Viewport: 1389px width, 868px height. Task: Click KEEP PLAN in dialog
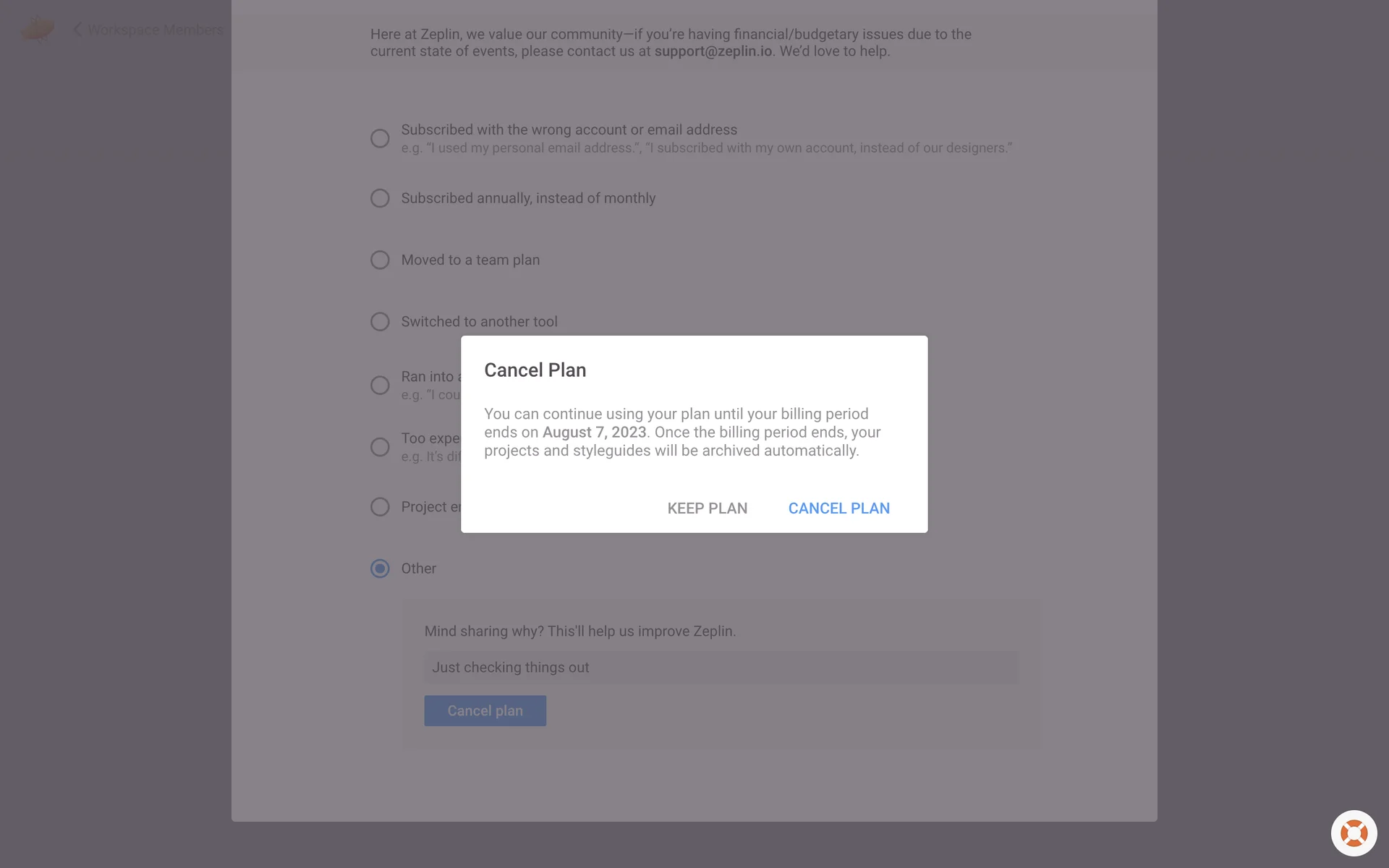[x=707, y=509]
